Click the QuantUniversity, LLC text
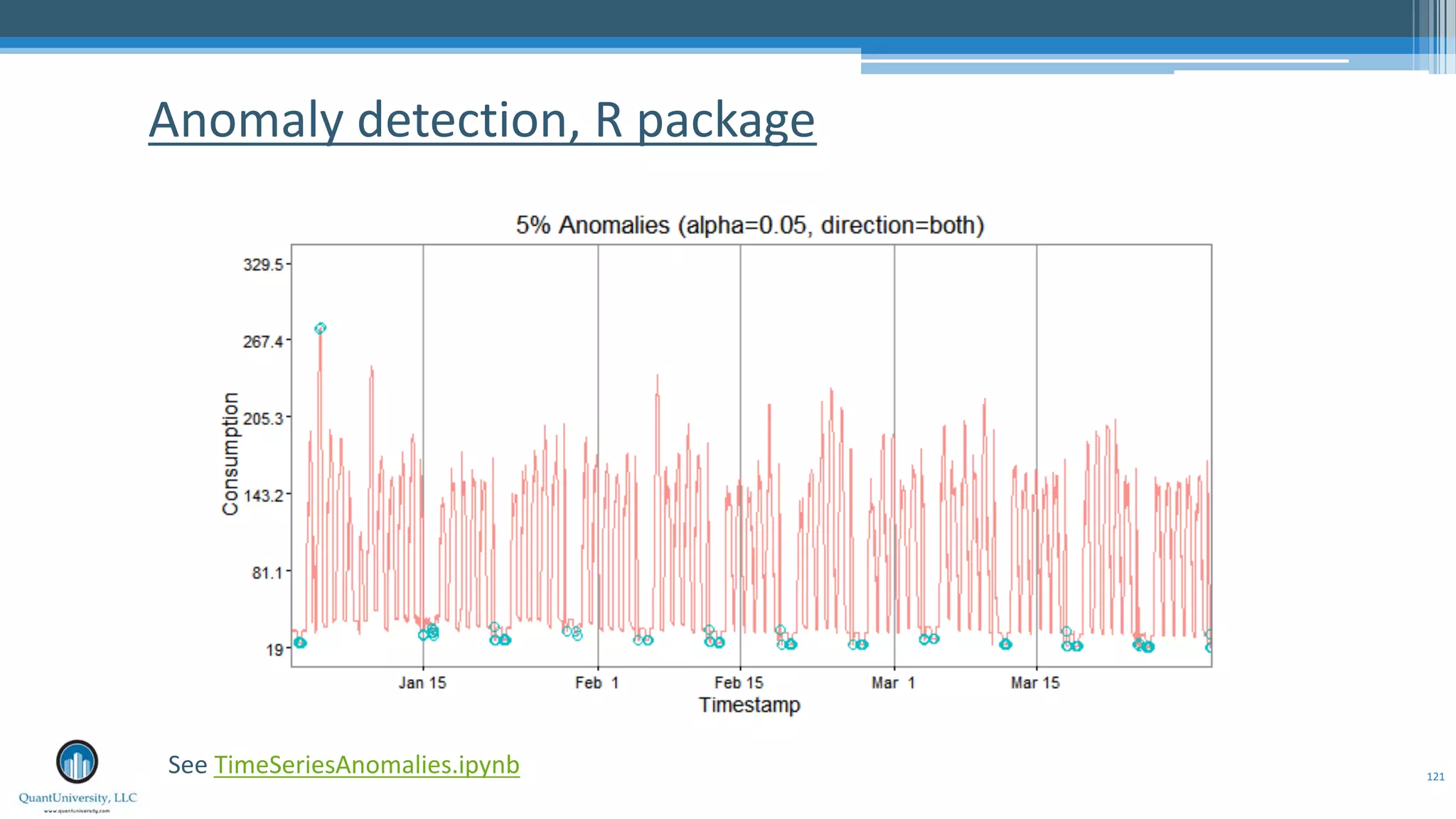1456x819 pixels. pyautogui.click(x=77, y=798)
